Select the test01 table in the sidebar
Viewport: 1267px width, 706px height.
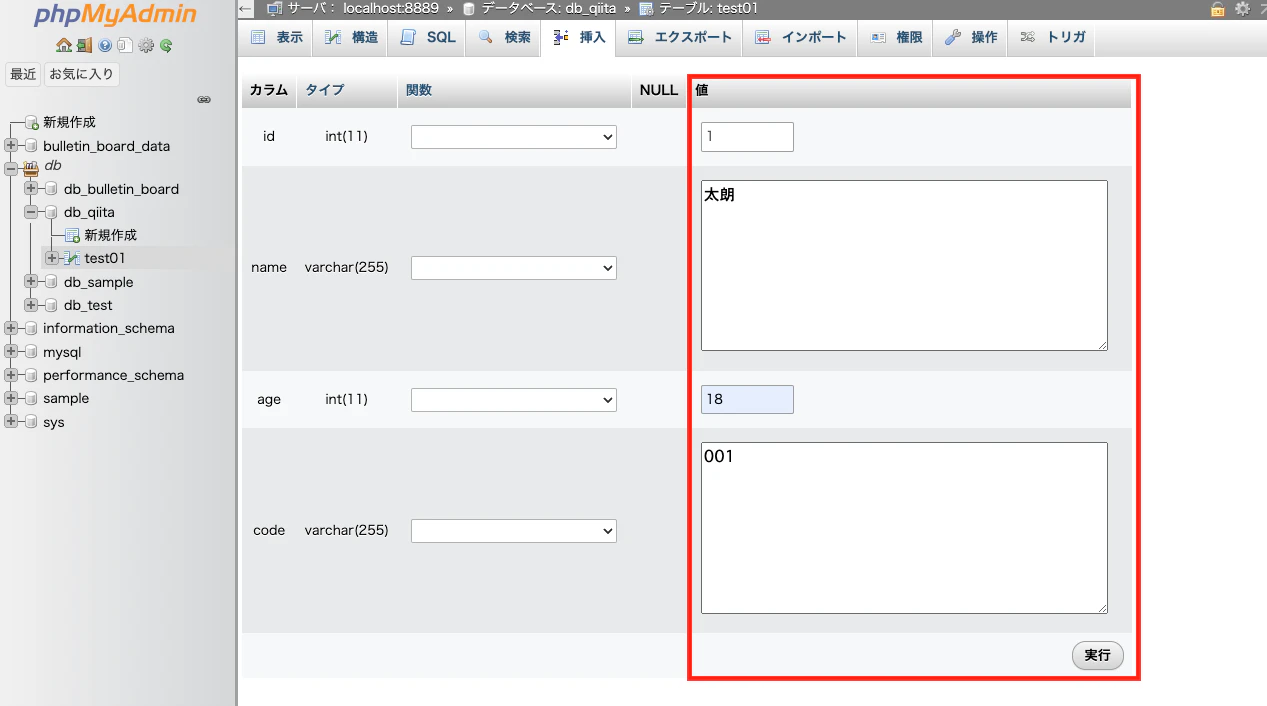click(x=102, y=258)
